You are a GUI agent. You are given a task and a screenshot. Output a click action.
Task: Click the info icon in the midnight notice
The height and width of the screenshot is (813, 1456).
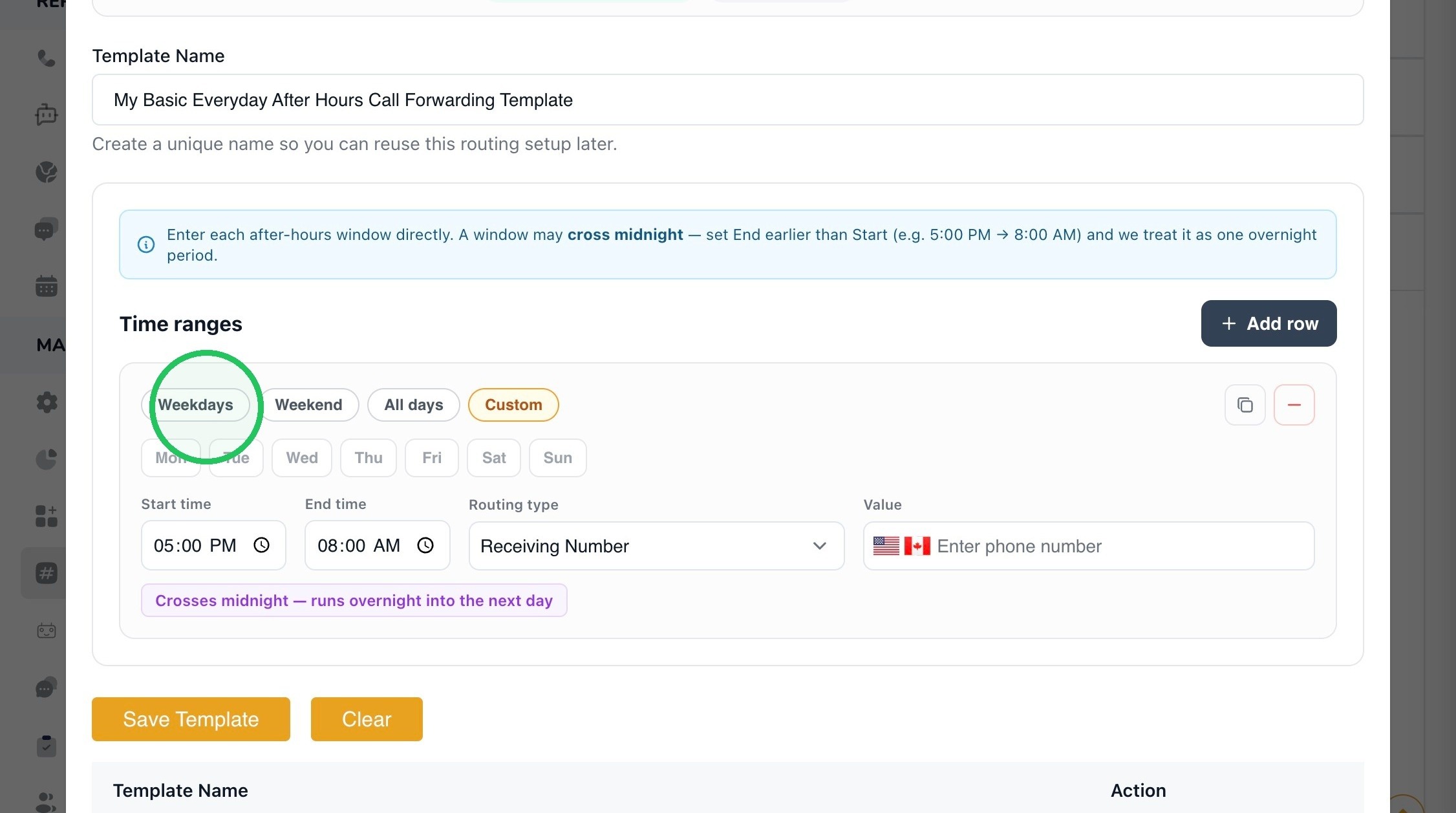(x=146, y=244)
